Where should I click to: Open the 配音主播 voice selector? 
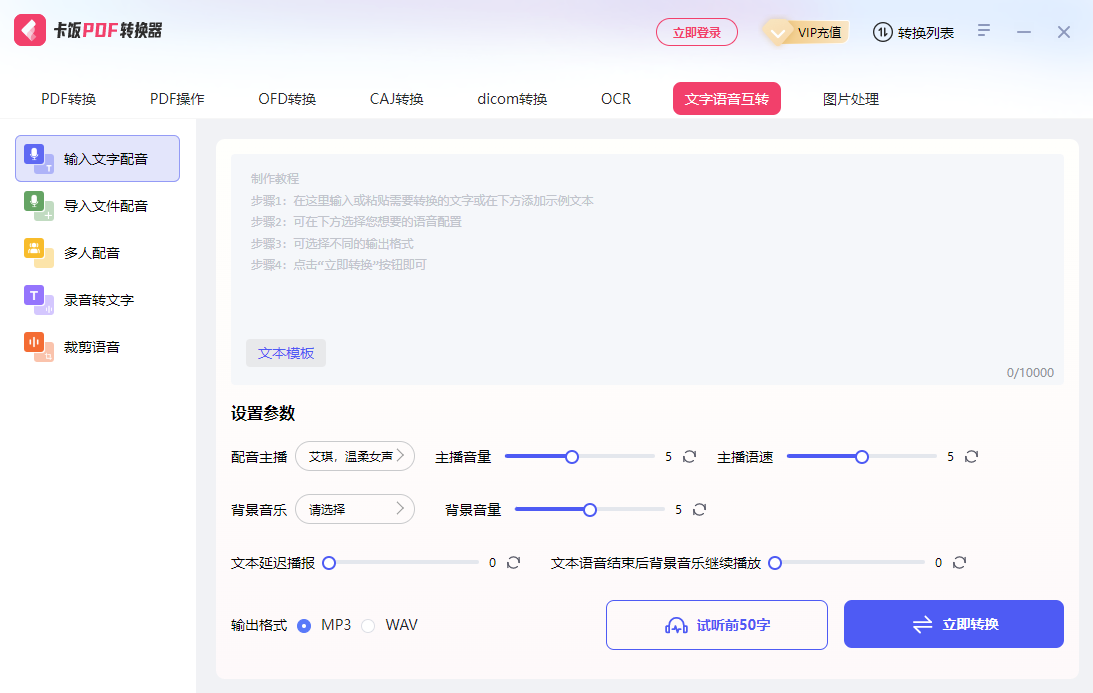pyautogui.click(x=355, y=456)
